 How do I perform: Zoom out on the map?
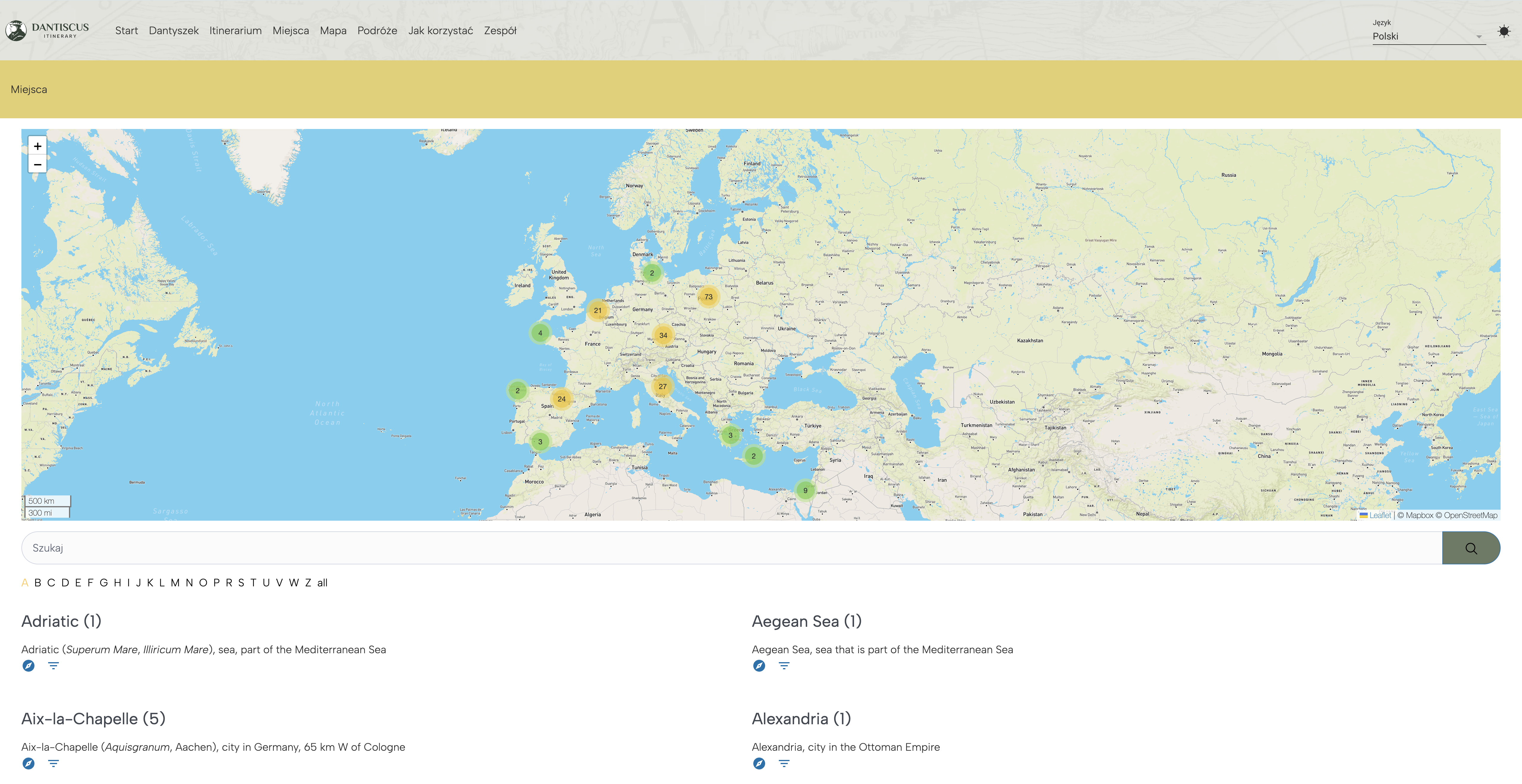pos(37,164)
